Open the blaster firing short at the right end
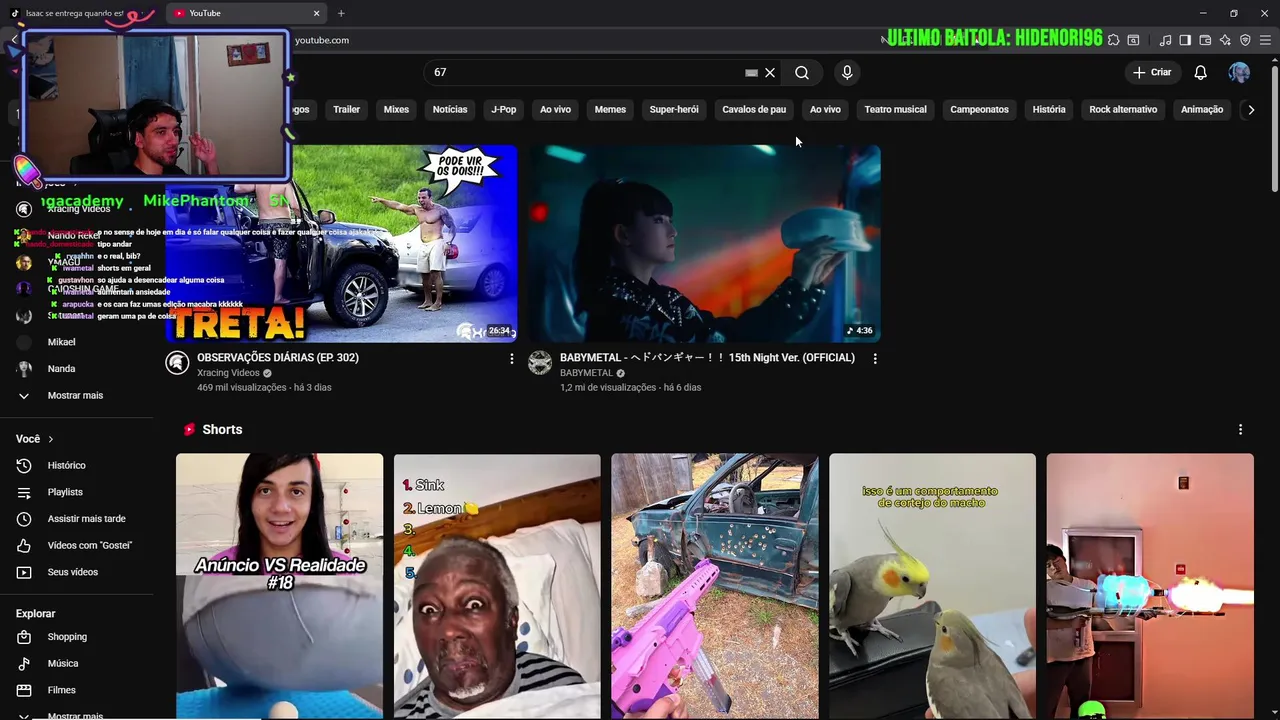This screenshot has width=1280, height=720. click(x=1150, y=586)
